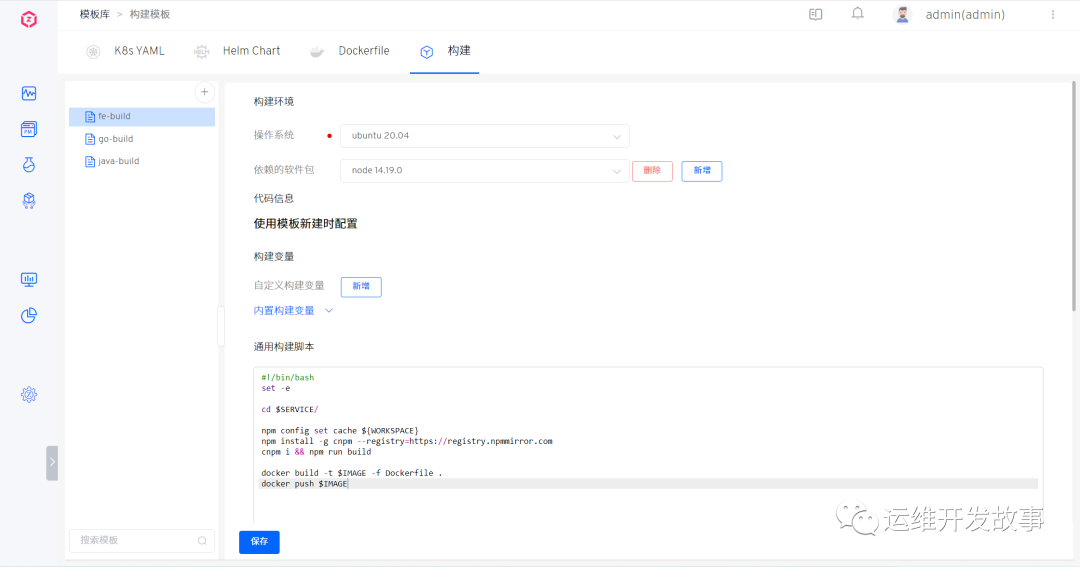Click inside the build script editor

tap(647, 444)
